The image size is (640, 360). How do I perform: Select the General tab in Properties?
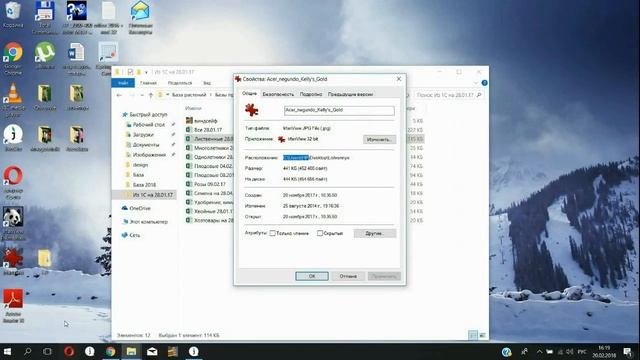tap(249, 93)
